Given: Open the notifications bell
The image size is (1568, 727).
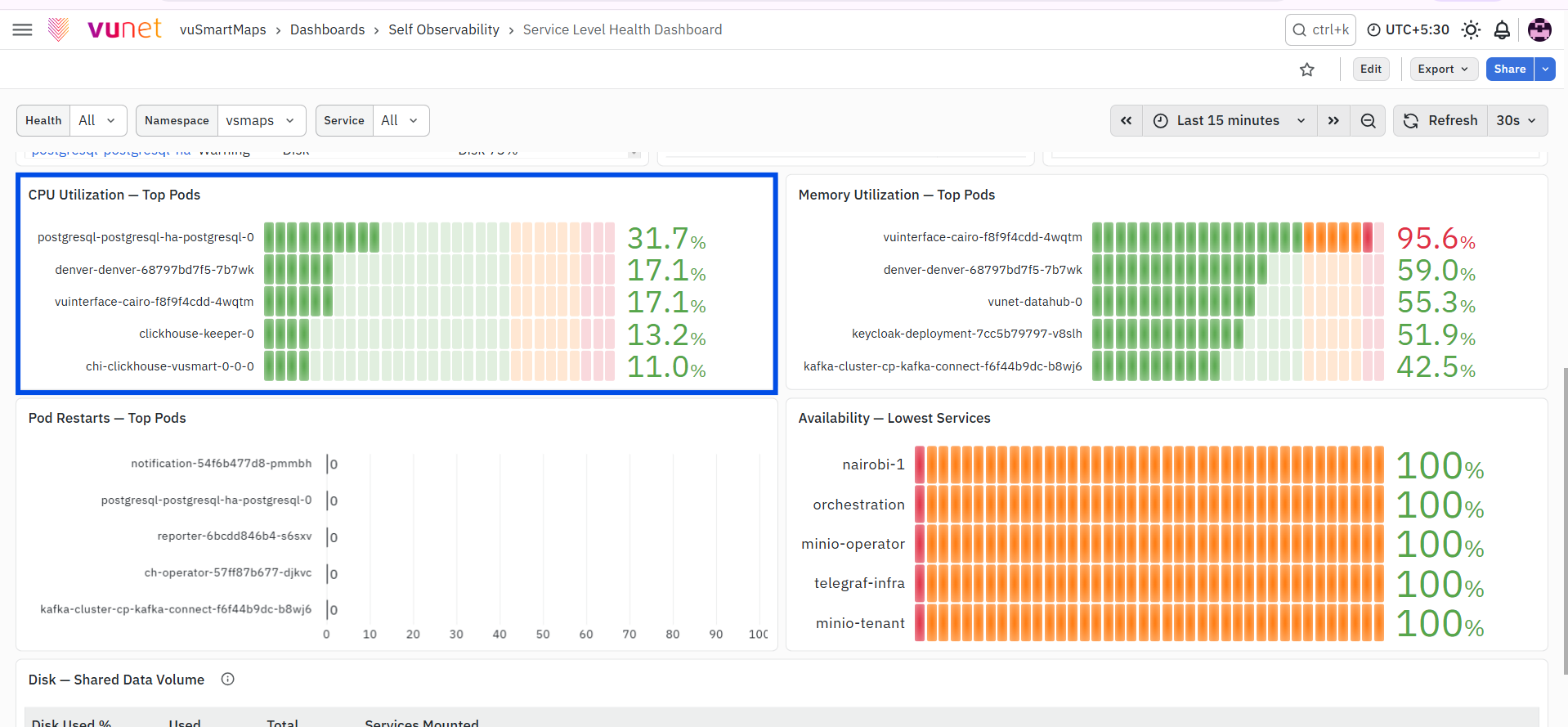Looking at the screenshot, I should (x=1502, y=30).
